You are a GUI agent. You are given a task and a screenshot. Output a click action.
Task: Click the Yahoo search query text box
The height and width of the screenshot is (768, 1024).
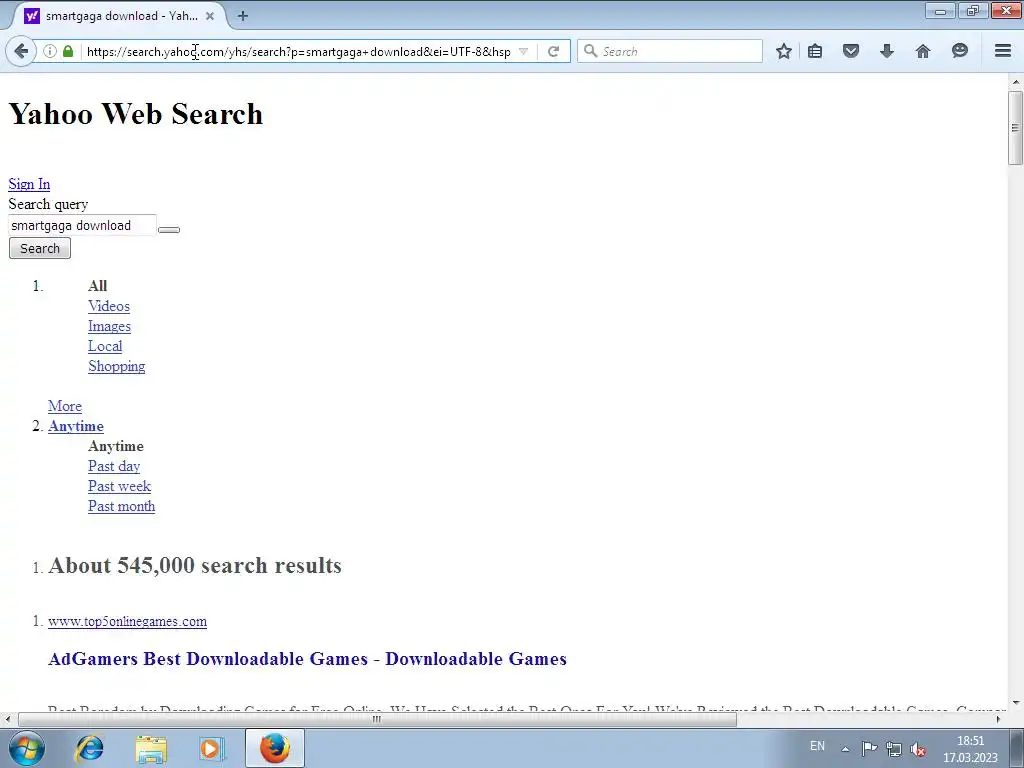[x=82, y=225]
